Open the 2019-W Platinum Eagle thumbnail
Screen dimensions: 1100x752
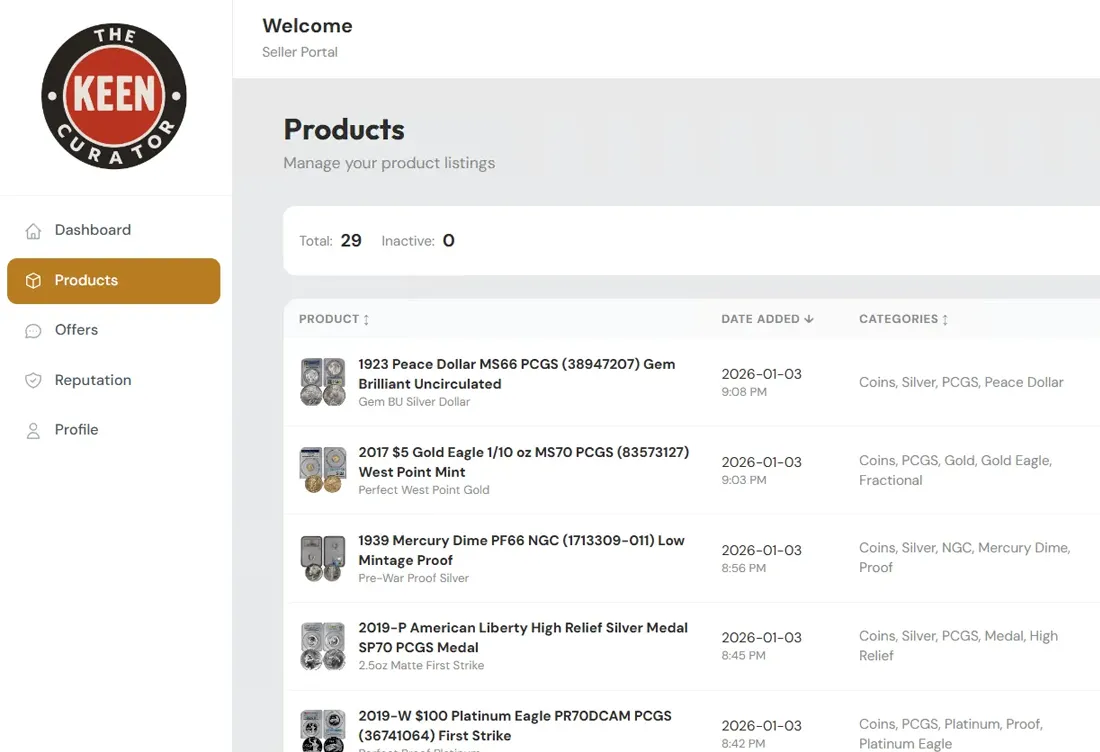[x=323, y=731]
